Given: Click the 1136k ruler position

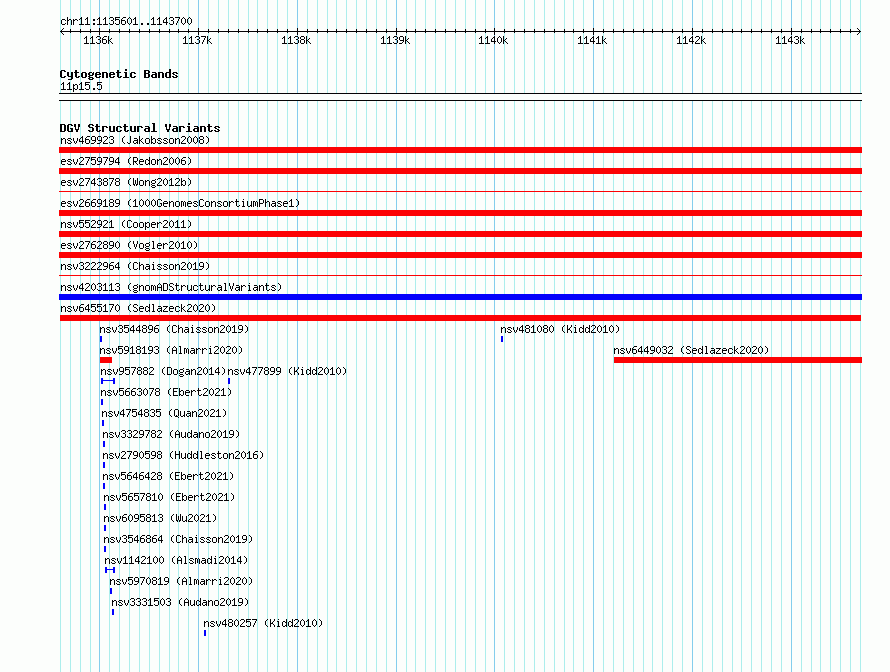Looking at the screenshot, I should pyautogui.click(x=98, y=40).
